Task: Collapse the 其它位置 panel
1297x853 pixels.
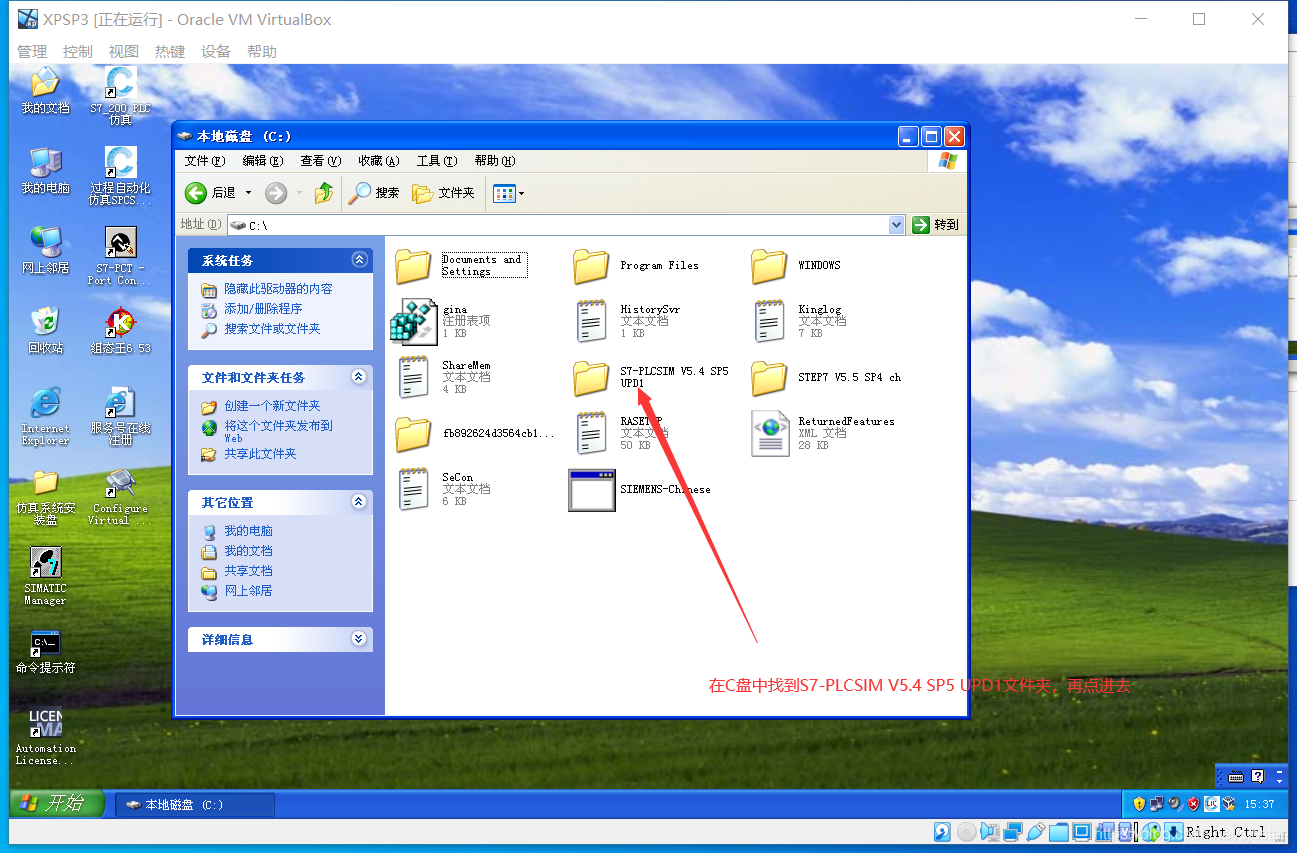Action: 359,502
